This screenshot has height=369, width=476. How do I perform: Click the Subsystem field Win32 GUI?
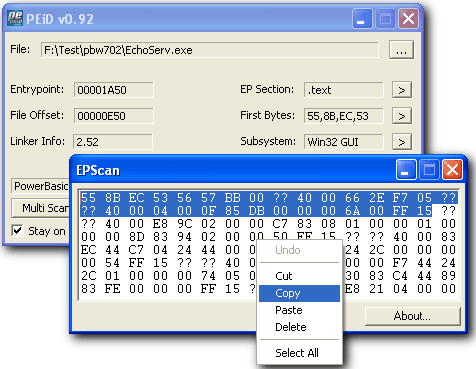[x=344, y=142]
